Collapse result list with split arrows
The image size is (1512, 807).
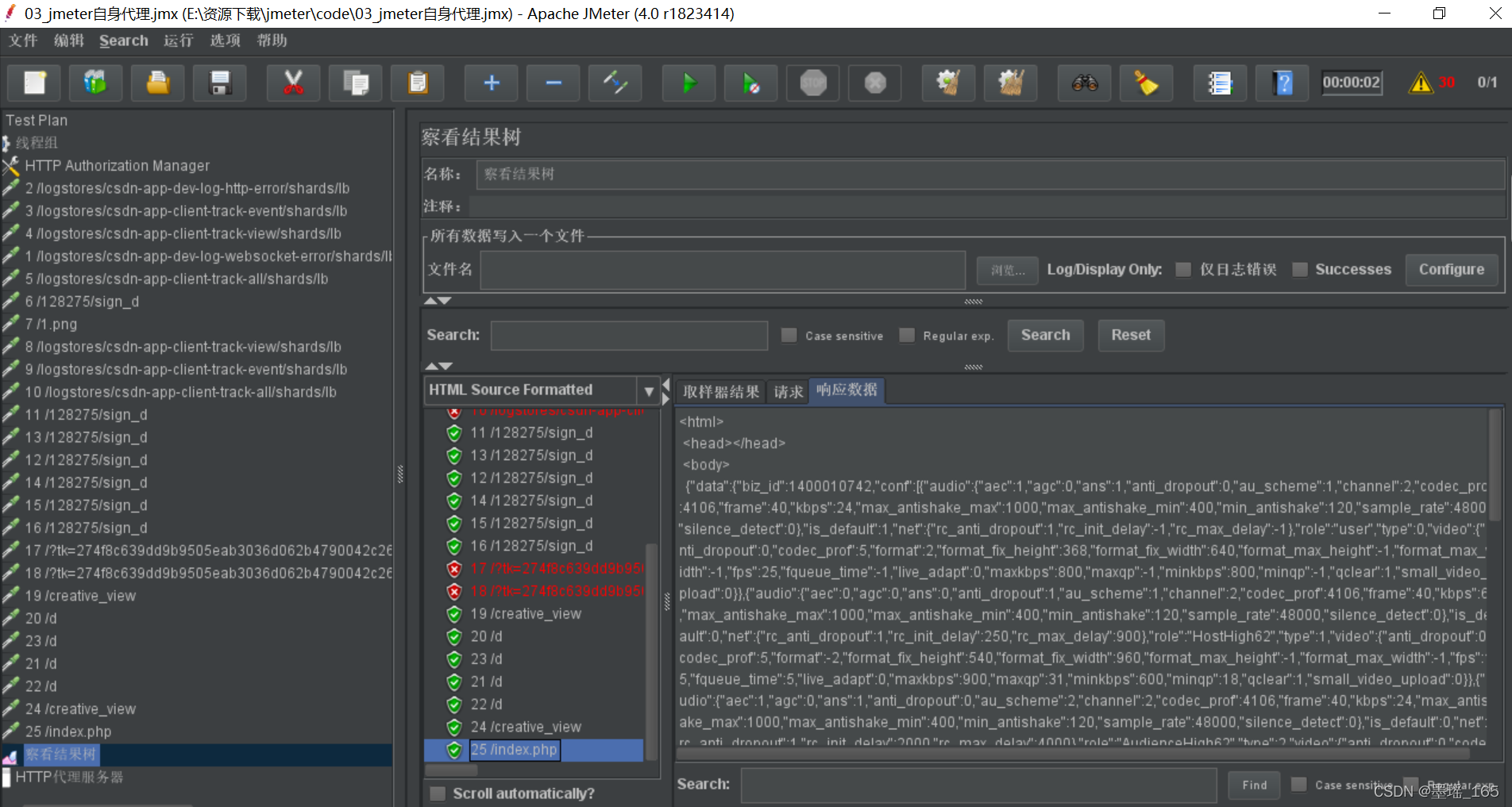665,392
